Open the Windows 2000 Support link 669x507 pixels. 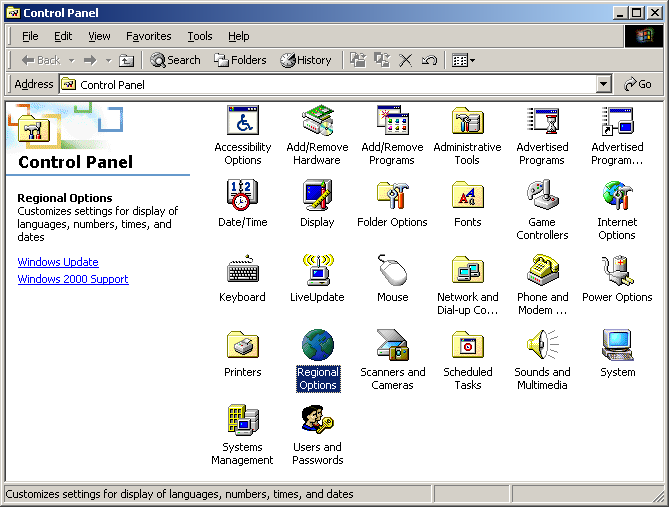coord(73,279)
